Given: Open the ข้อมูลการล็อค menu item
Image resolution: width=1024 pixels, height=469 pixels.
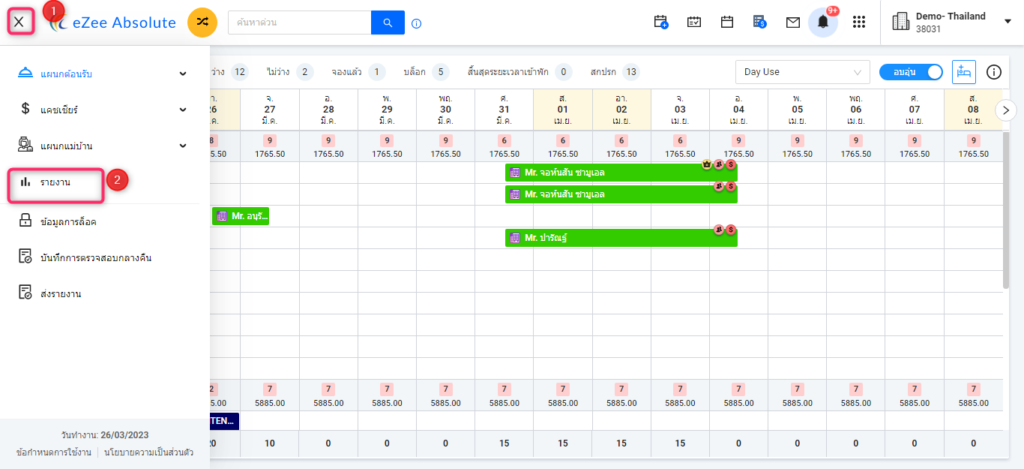Looking at the screenshot, I should pos(69,222).
